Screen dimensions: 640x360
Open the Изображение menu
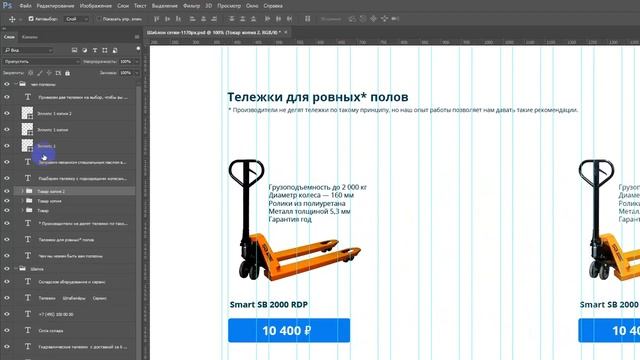pyautogui.click(x=96, y=6)
